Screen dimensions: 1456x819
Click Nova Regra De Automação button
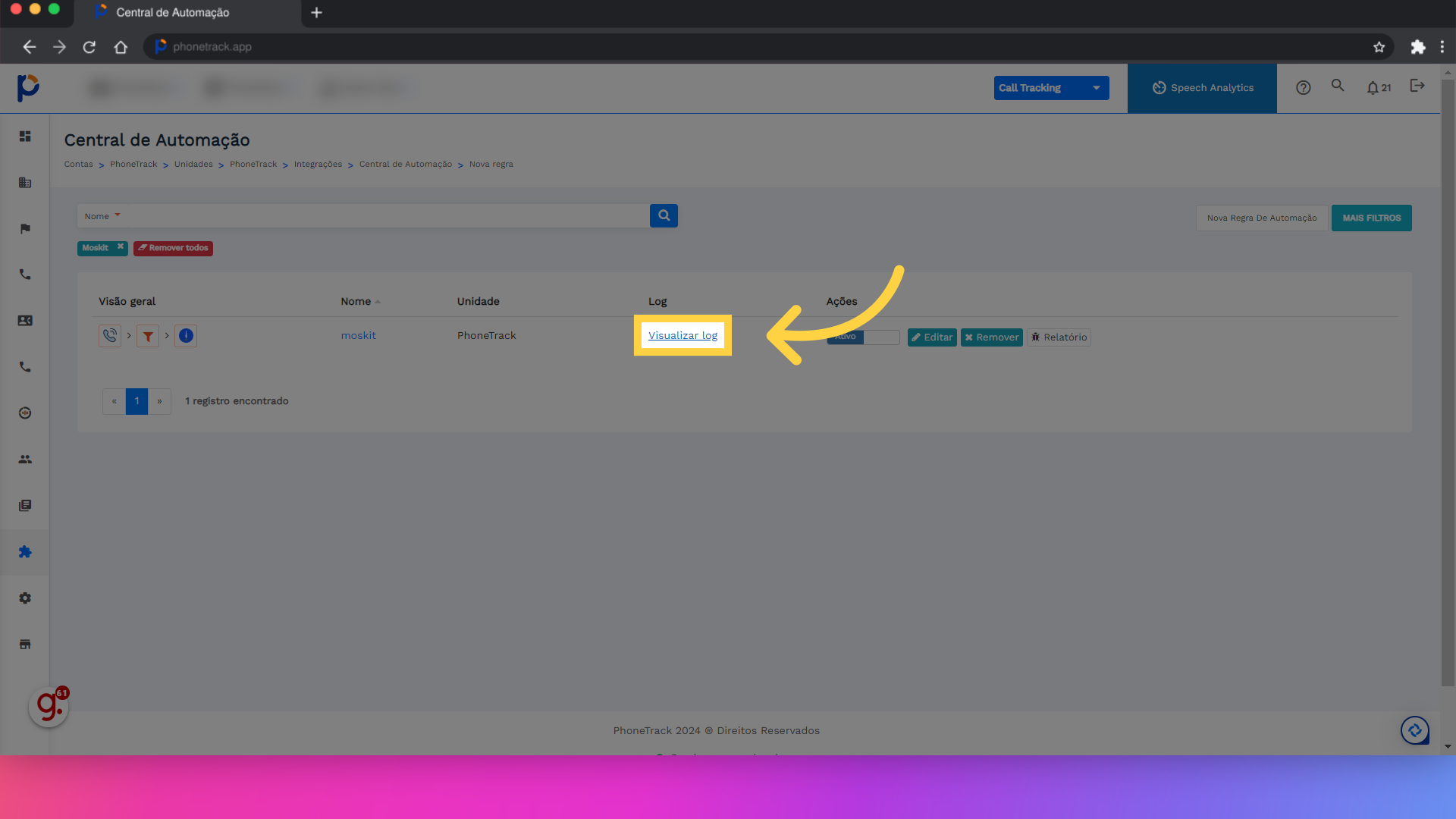tap(1262, 218)
